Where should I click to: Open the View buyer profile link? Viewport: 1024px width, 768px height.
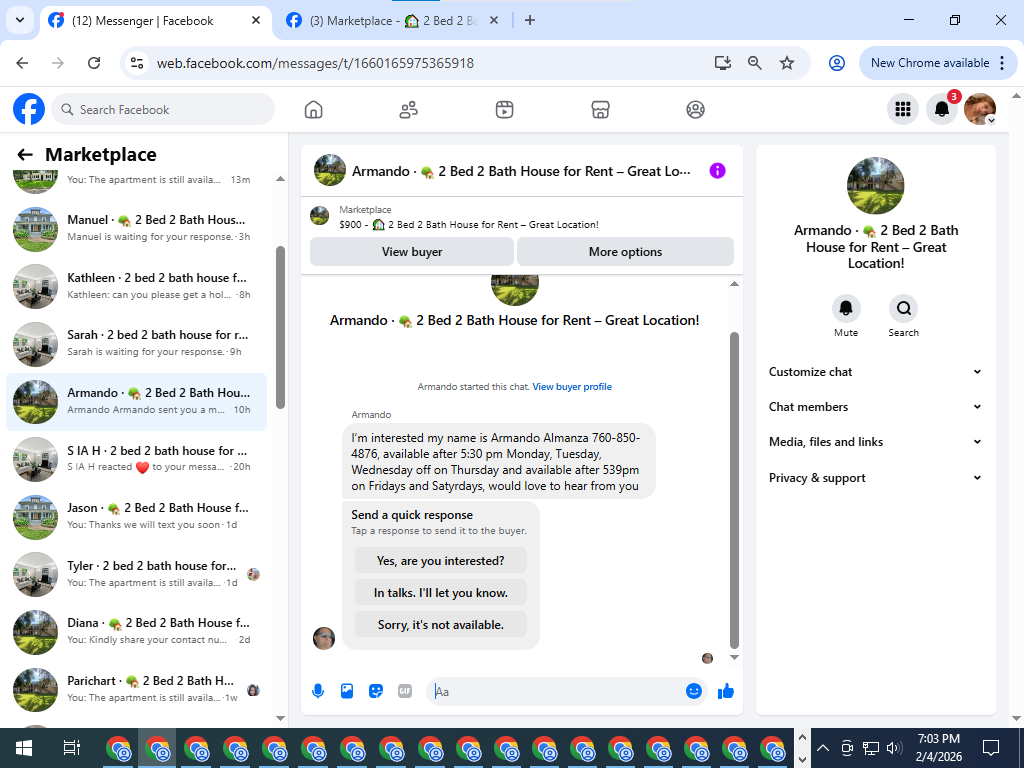click(x=572, y=387)
